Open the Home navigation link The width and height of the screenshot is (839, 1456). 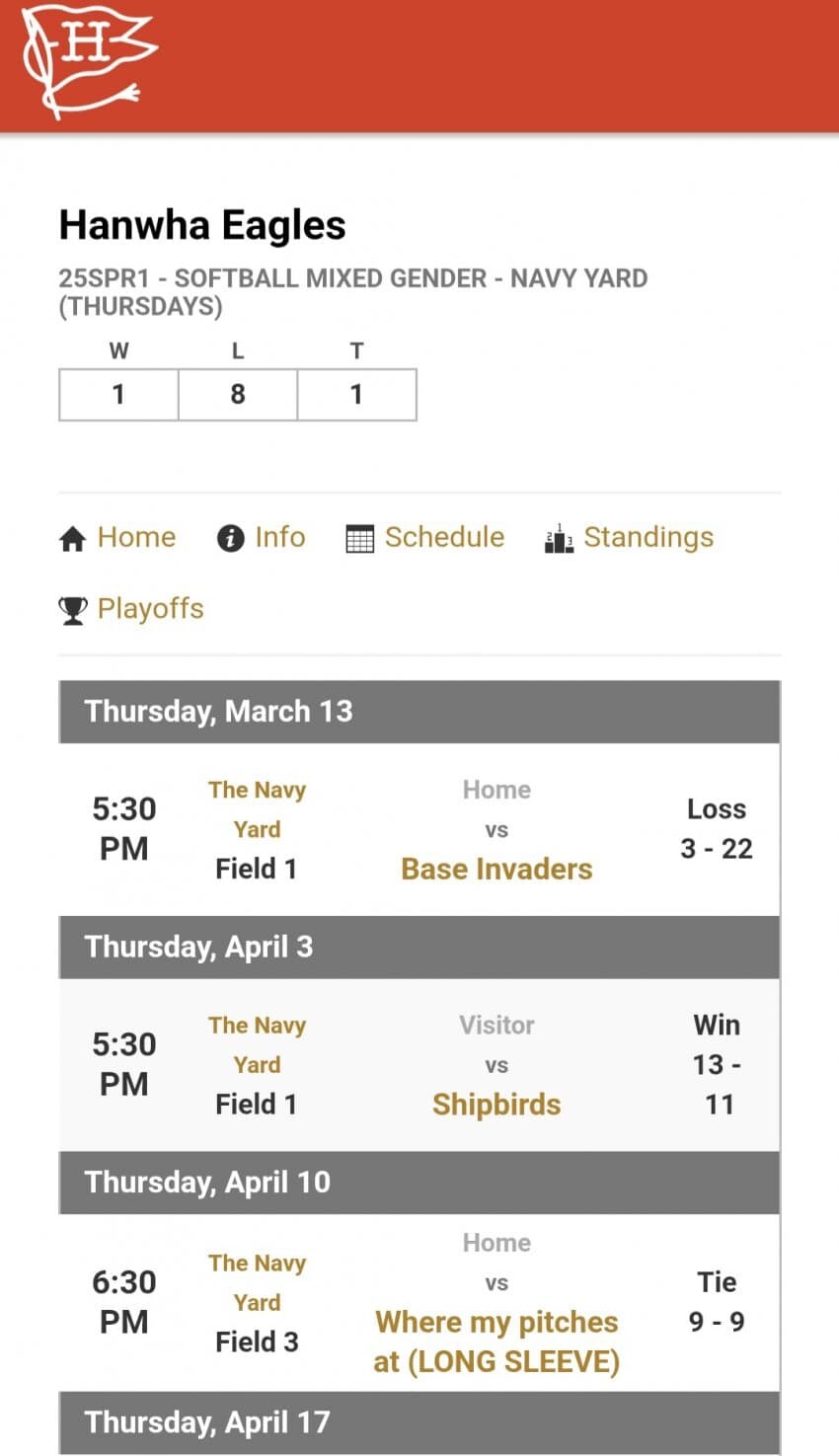[136, 537]
